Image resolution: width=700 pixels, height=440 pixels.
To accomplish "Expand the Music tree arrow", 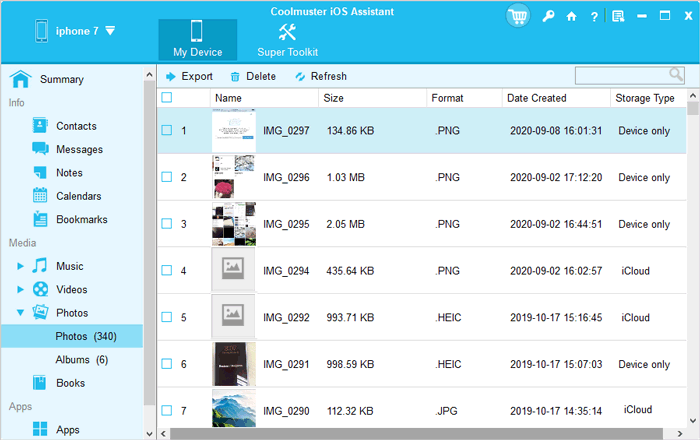I will click(20, 266).
